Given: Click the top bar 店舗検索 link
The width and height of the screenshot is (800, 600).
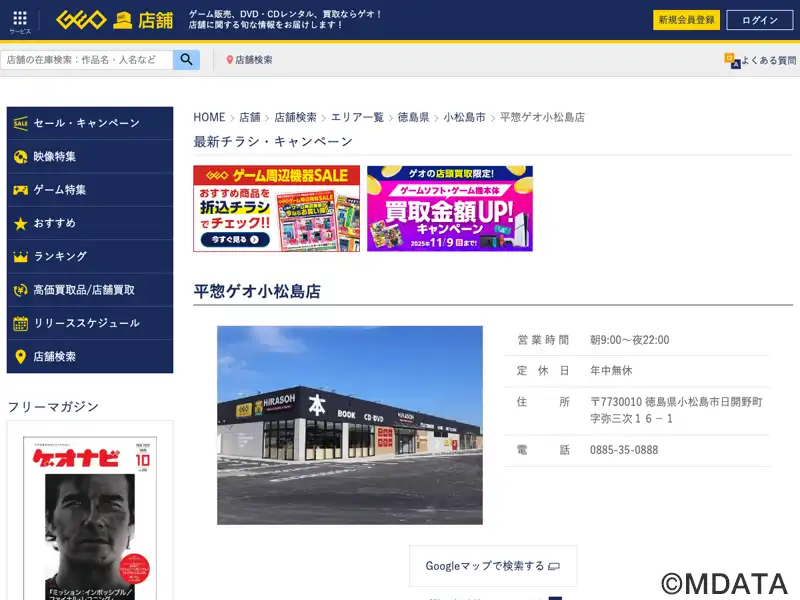Looking at the screenshot, I should [249, 60].
